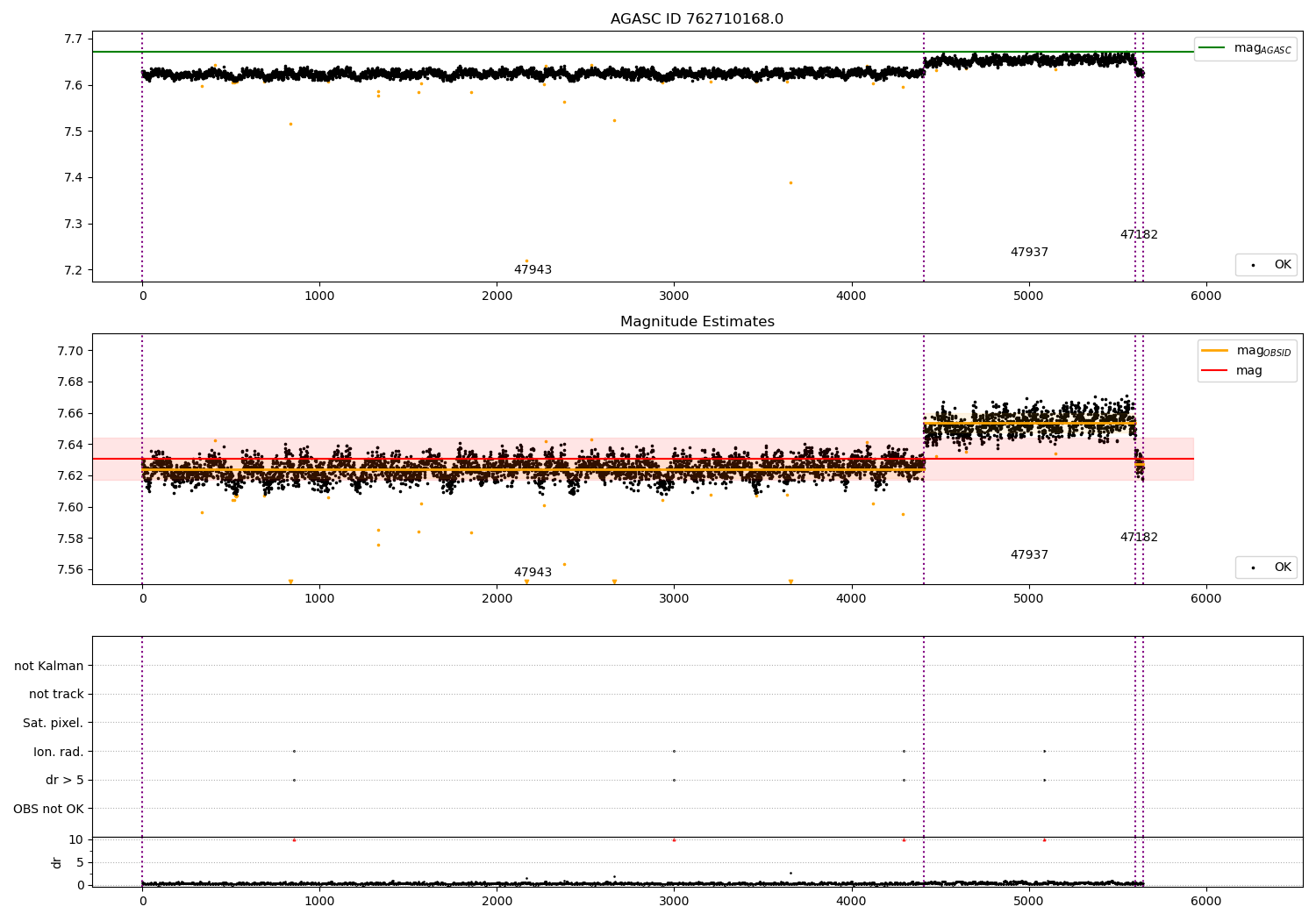Click the 7.4 y-axis tick label

pos(74,178)
